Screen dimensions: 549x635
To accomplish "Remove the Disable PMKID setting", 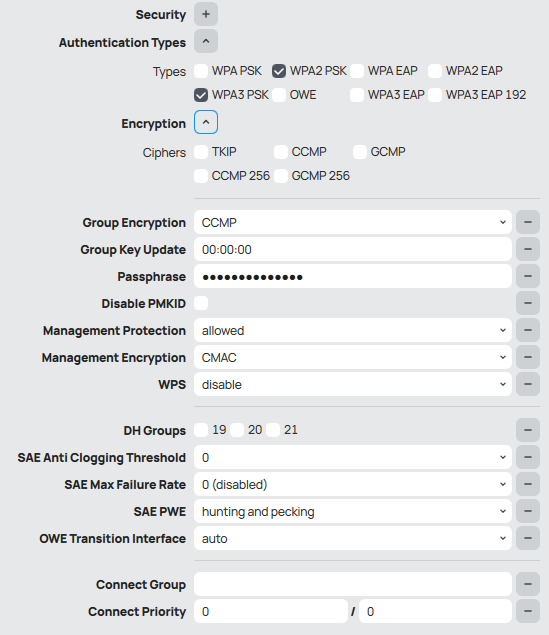I will [528, 303].
